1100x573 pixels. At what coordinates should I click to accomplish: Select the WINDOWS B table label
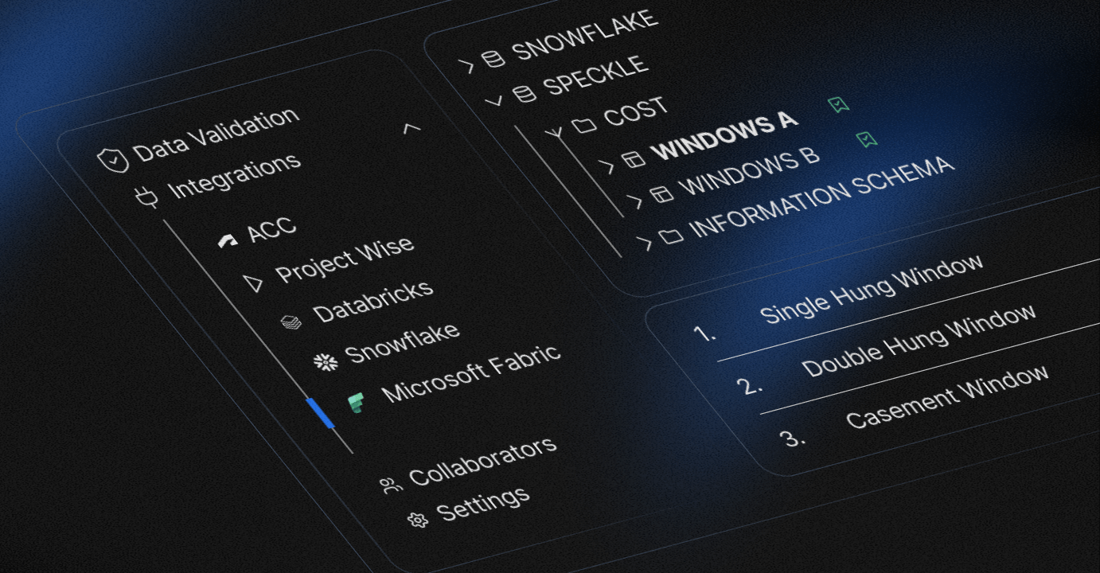(x=751, y=172)
